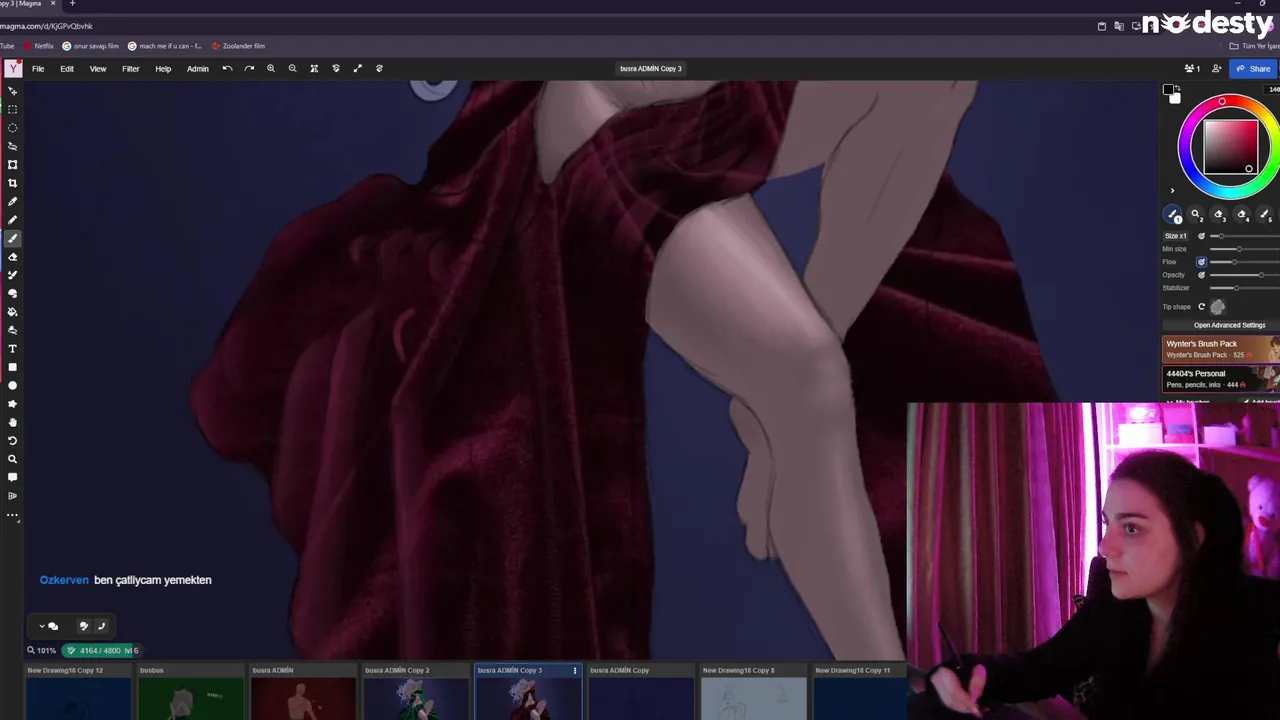Show the participants count list

[x=1192, y=69]
